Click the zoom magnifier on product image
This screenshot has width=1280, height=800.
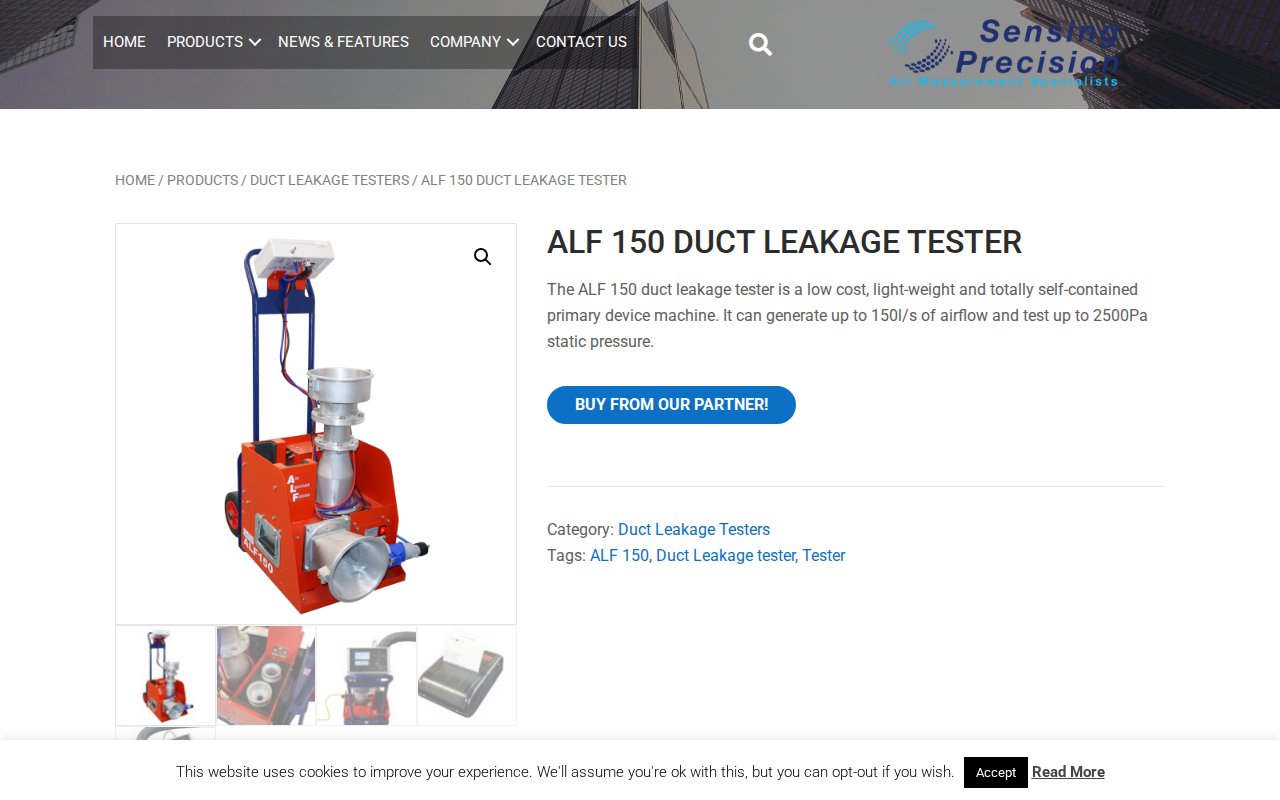click(x=483, y=257)
